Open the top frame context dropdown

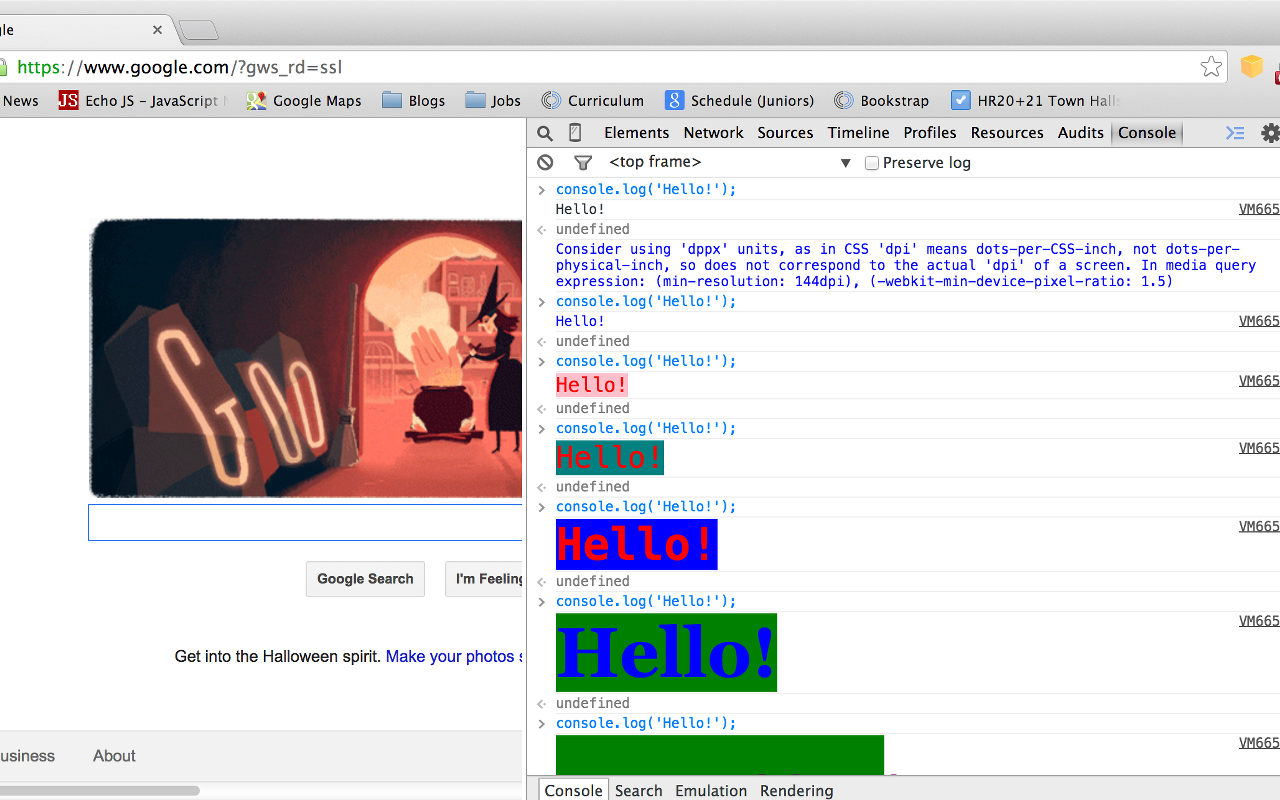click(x=729, y=162)
